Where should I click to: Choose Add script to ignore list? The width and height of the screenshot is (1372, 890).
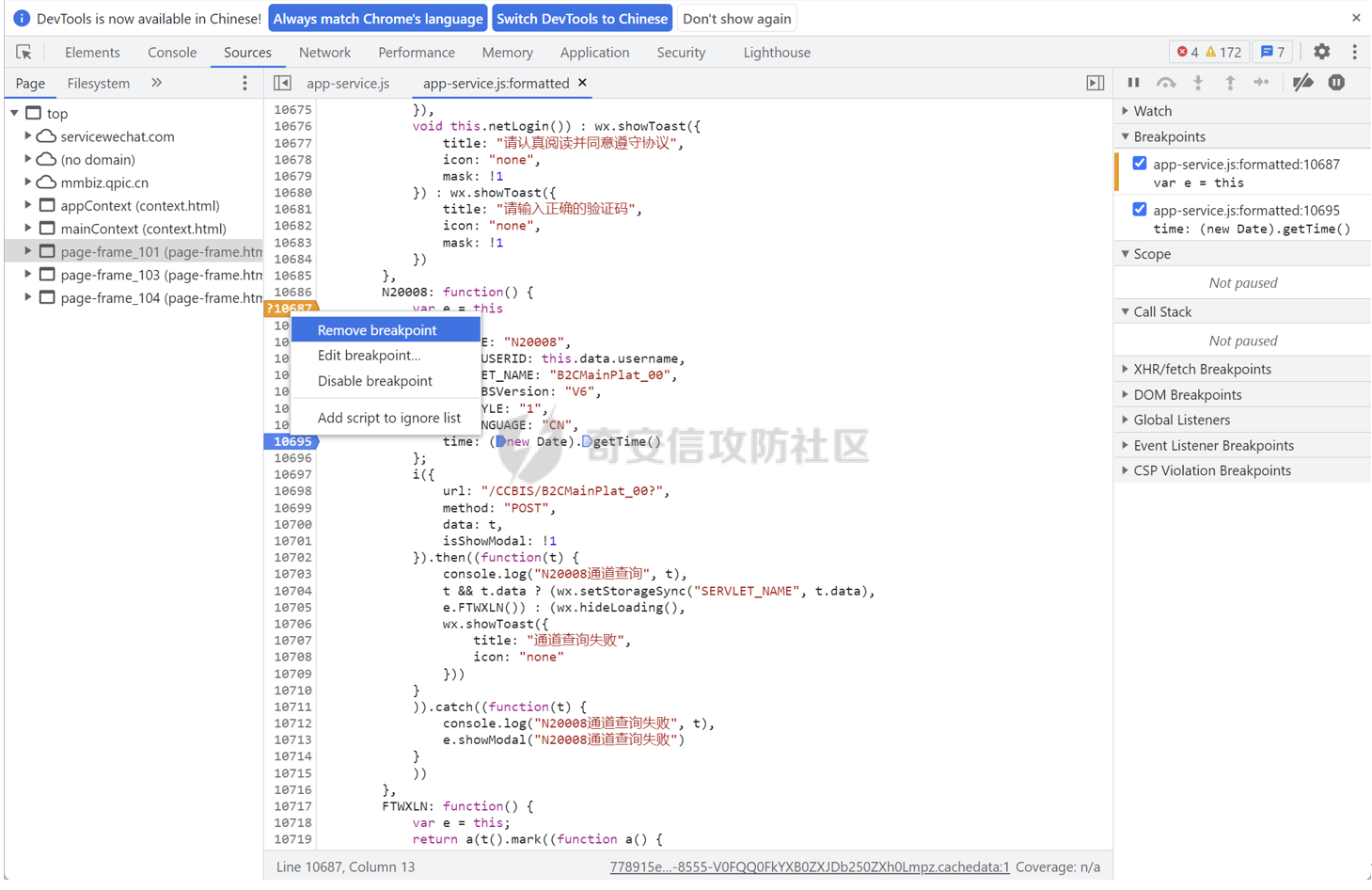point(386,418)
